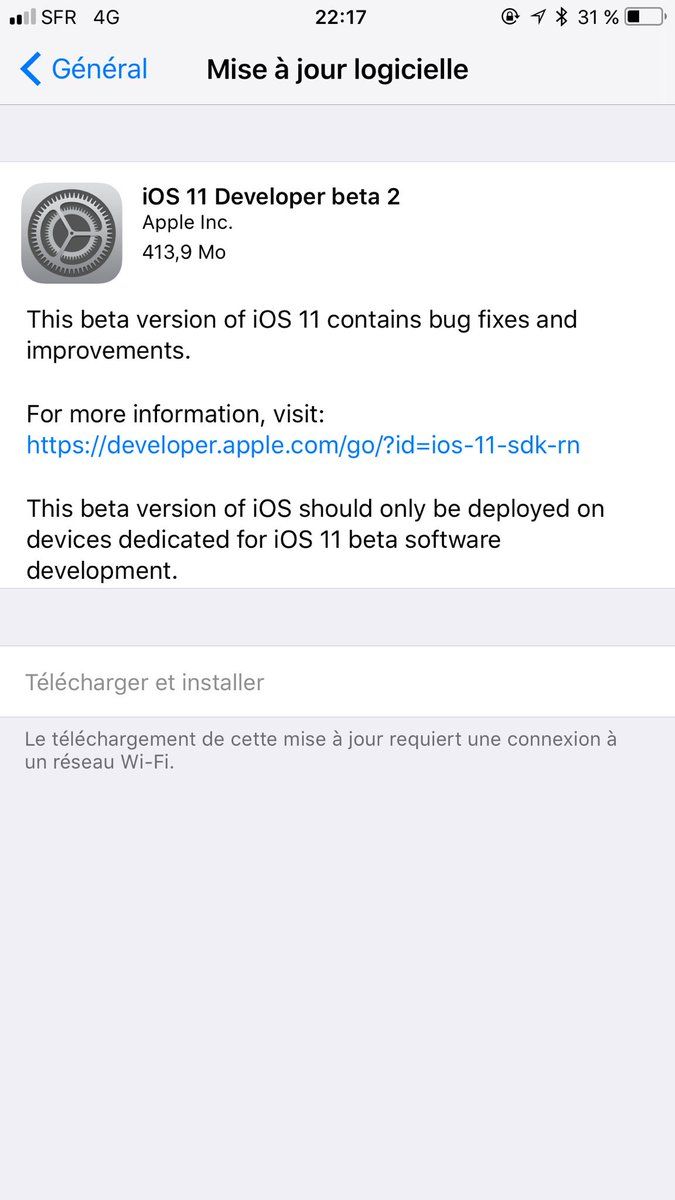Tap the 413,9 Mo update size

pos(184,252)
